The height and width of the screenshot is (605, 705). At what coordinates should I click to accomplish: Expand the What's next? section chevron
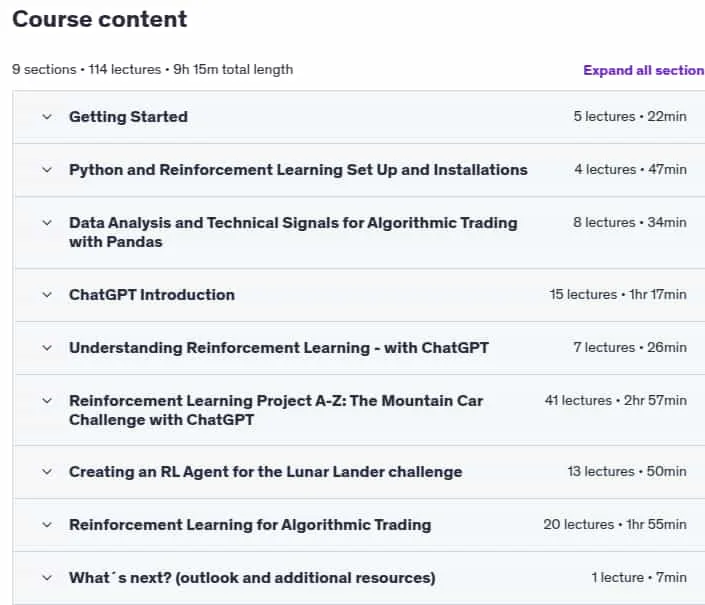tap(47, 578)
